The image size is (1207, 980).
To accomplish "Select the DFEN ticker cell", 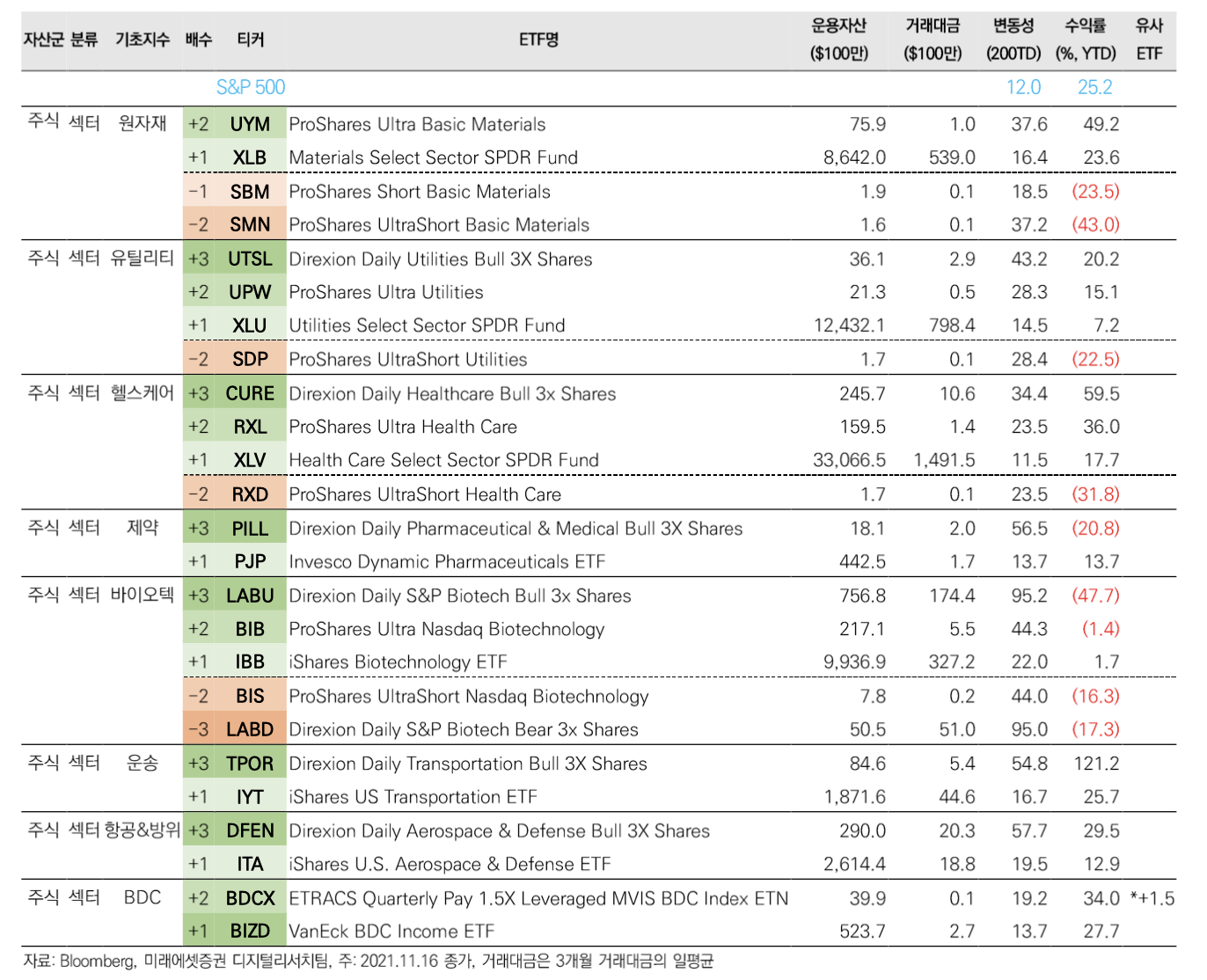I will pyautogui.click(x=250, y=830).
